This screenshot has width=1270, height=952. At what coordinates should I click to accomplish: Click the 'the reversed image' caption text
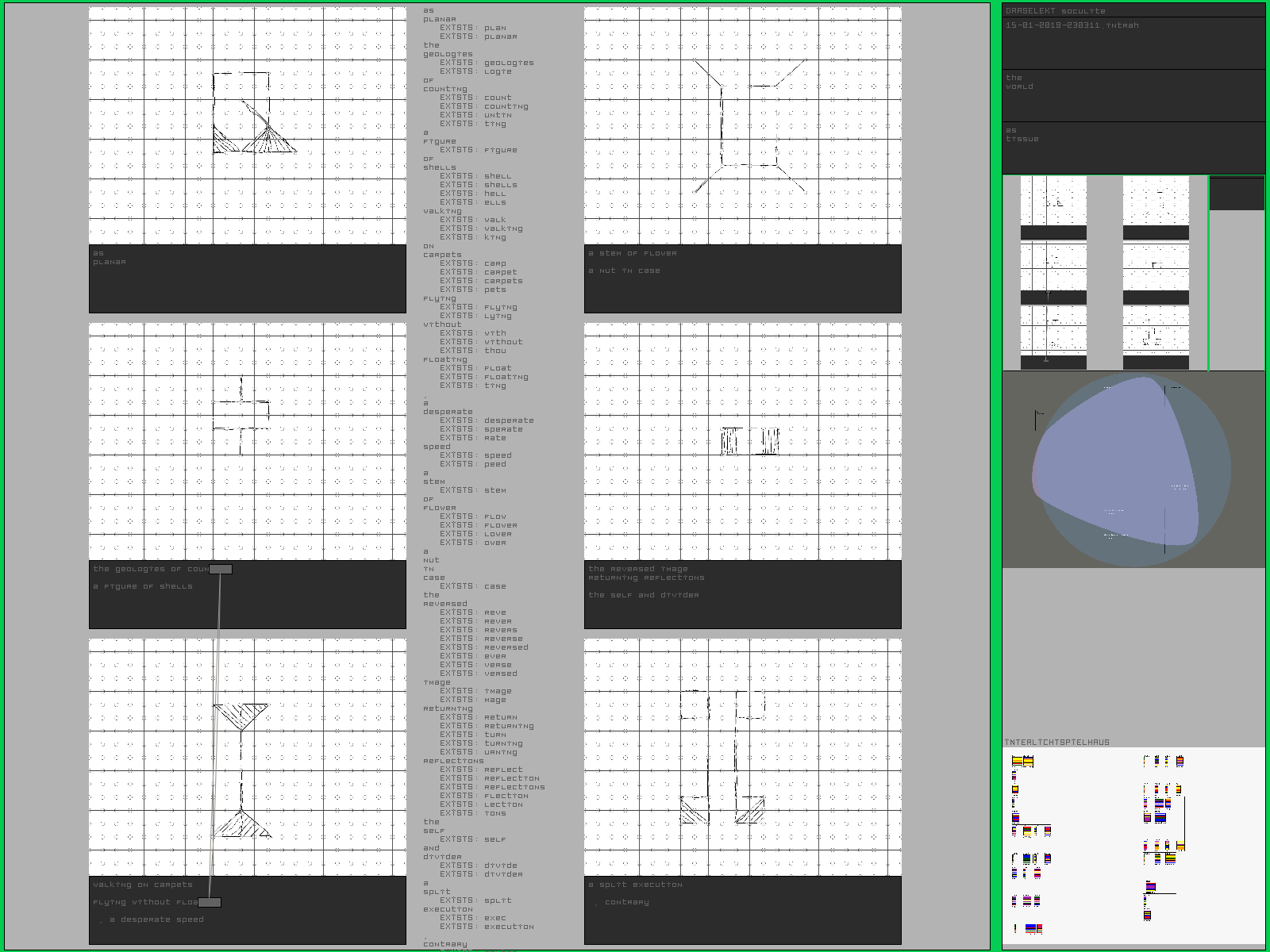638,569
